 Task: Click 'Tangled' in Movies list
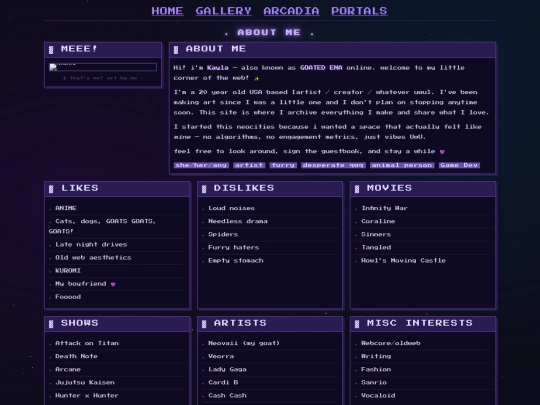coord(376,247)
